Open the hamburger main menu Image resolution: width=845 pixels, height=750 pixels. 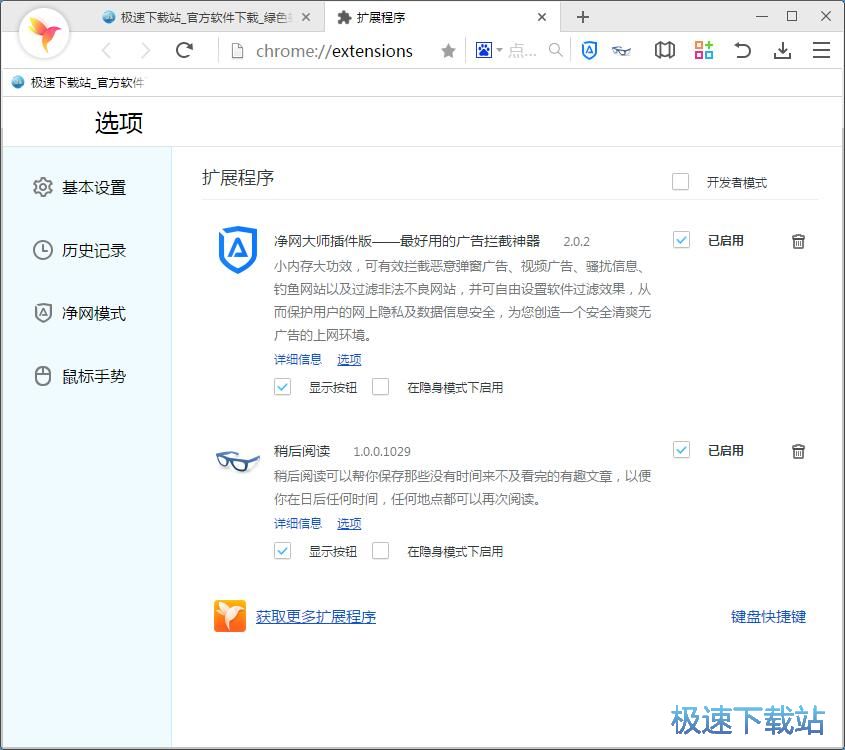(821, 51)
